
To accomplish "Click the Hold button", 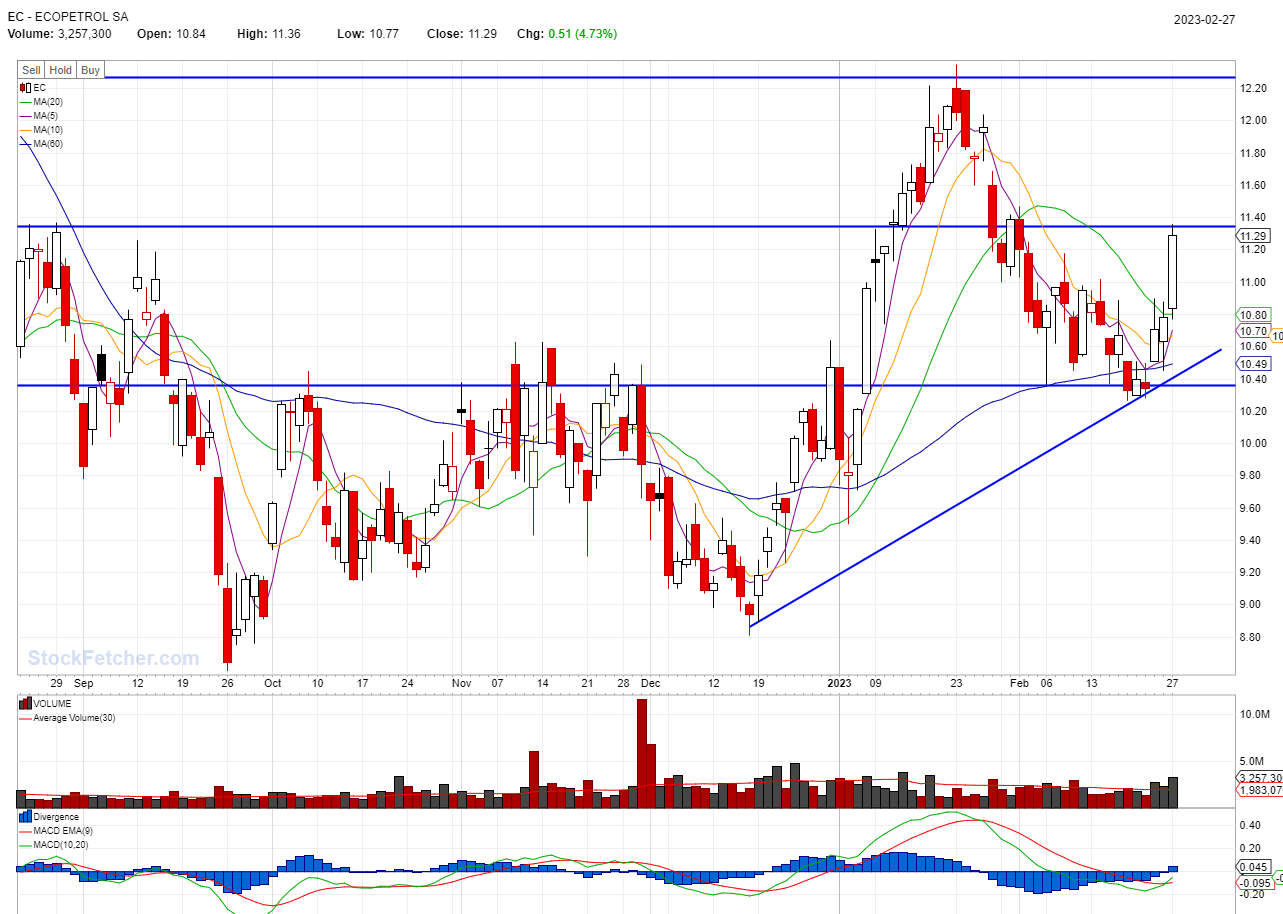I will (61, 70).
